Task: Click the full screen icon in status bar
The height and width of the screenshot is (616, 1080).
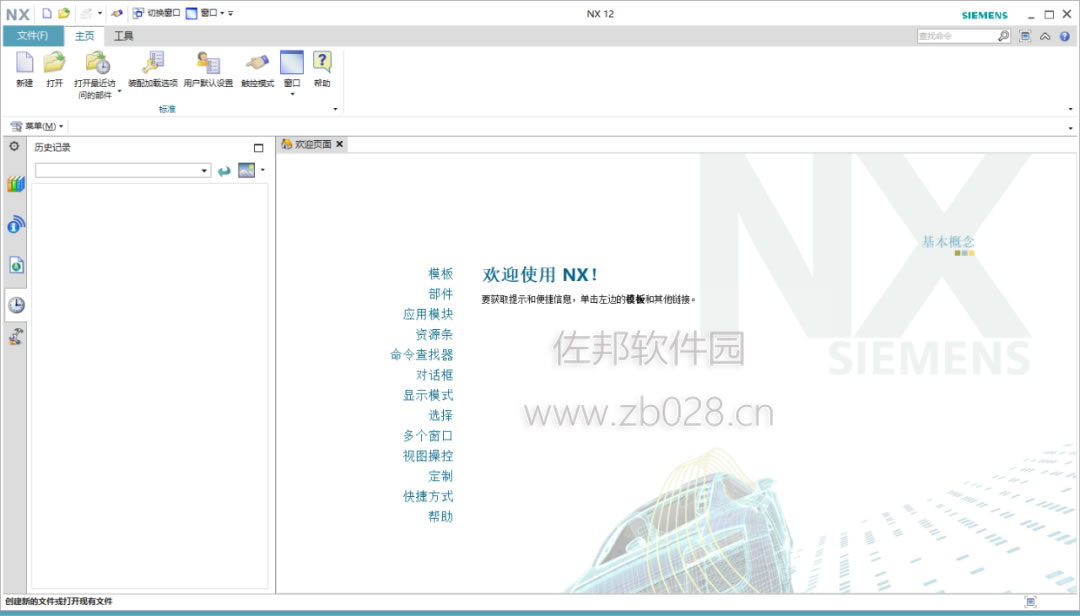Action: (1030, 602)
